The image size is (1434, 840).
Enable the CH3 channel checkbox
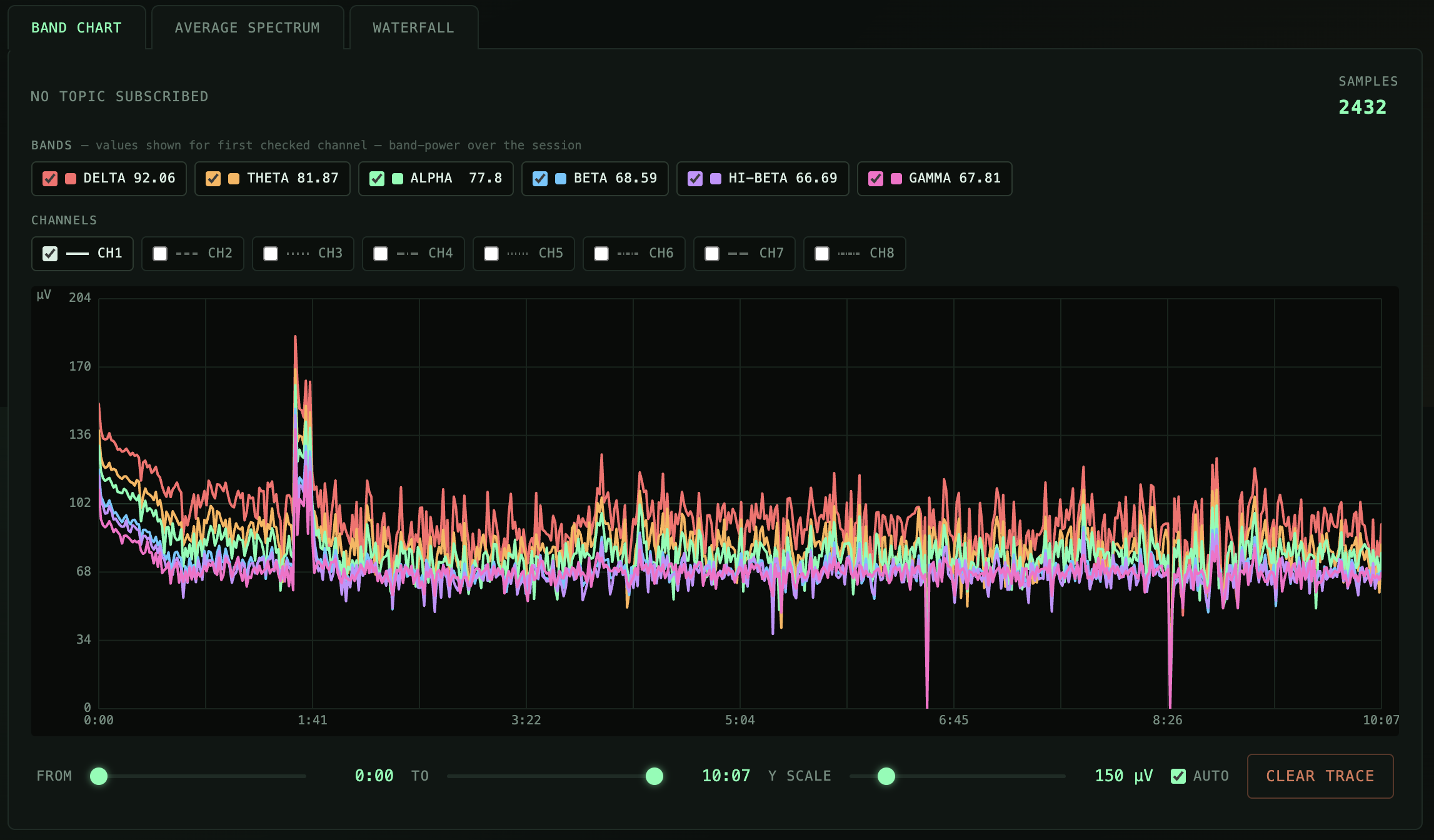pos(271,254)
